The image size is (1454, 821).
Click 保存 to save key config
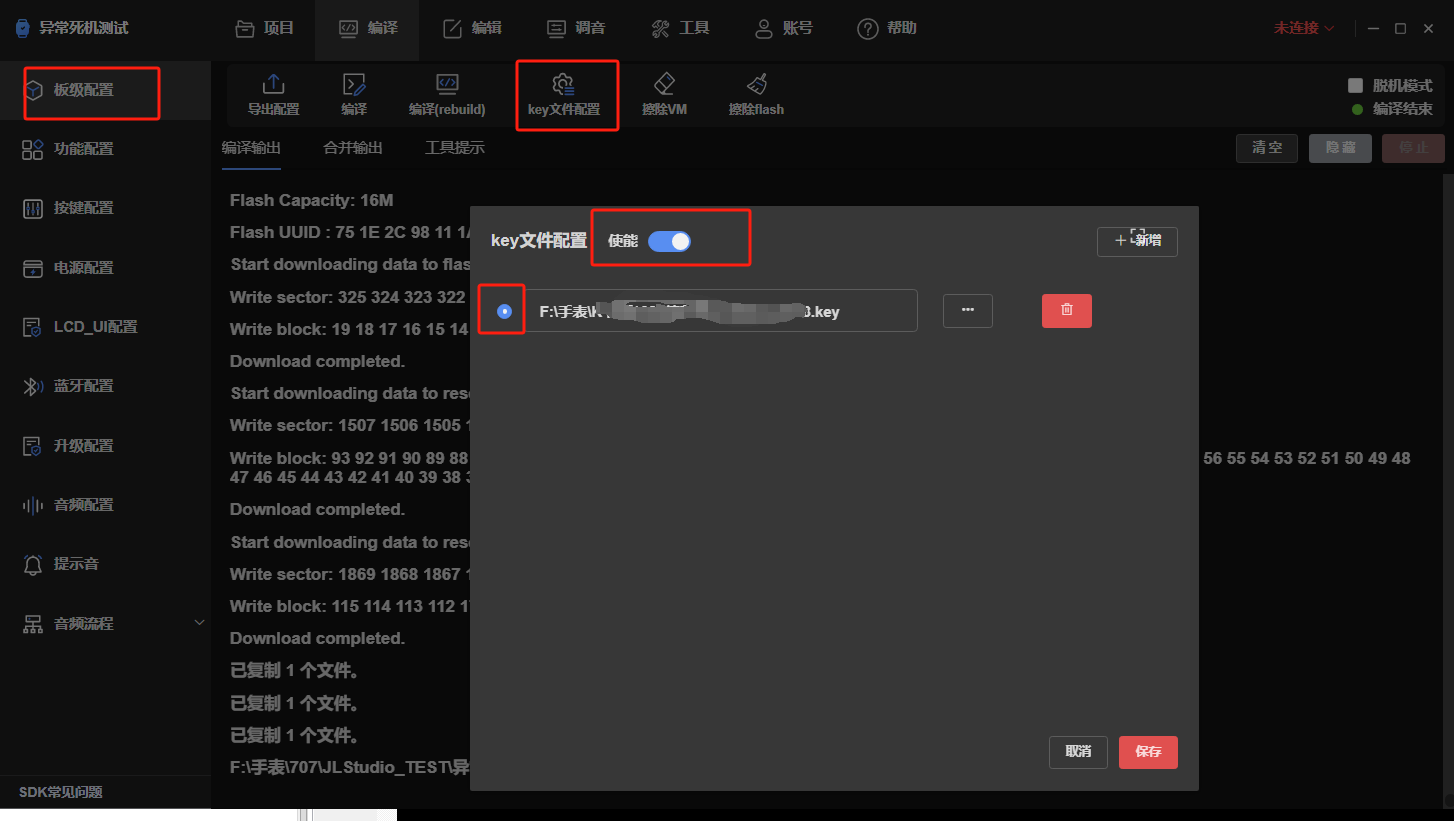(1148, 752)
